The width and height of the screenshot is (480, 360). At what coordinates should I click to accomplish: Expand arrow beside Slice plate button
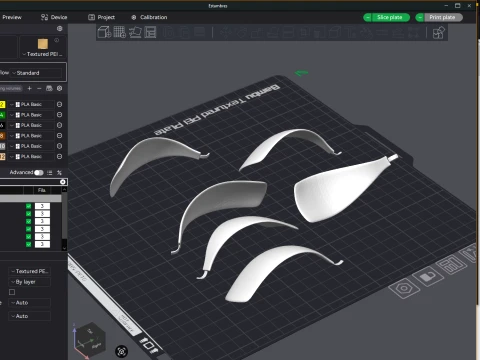[x=368, y=17]
